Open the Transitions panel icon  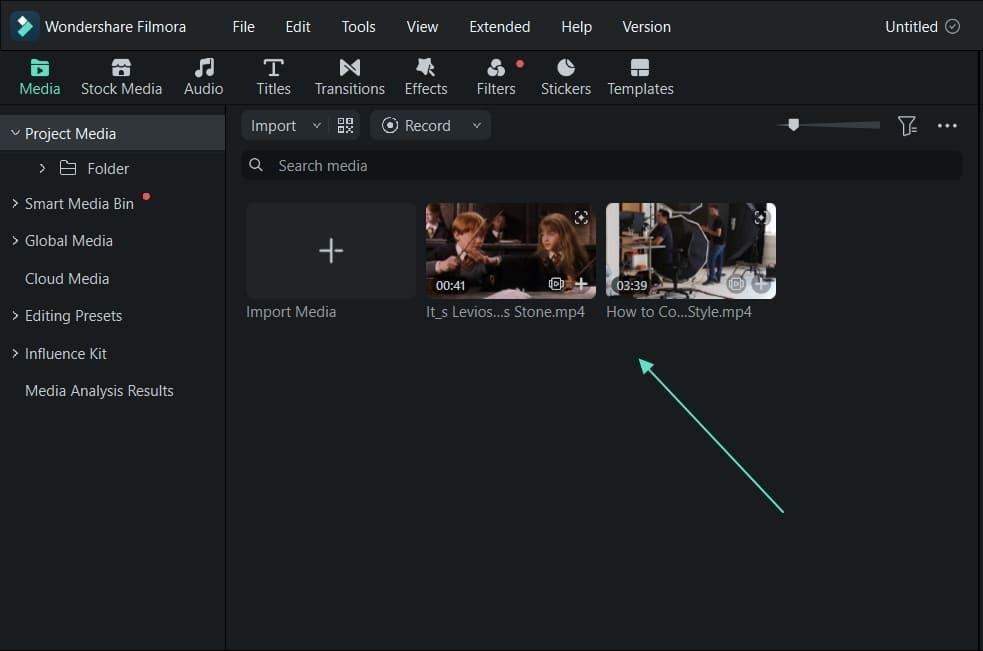click(x=350, y=67)
